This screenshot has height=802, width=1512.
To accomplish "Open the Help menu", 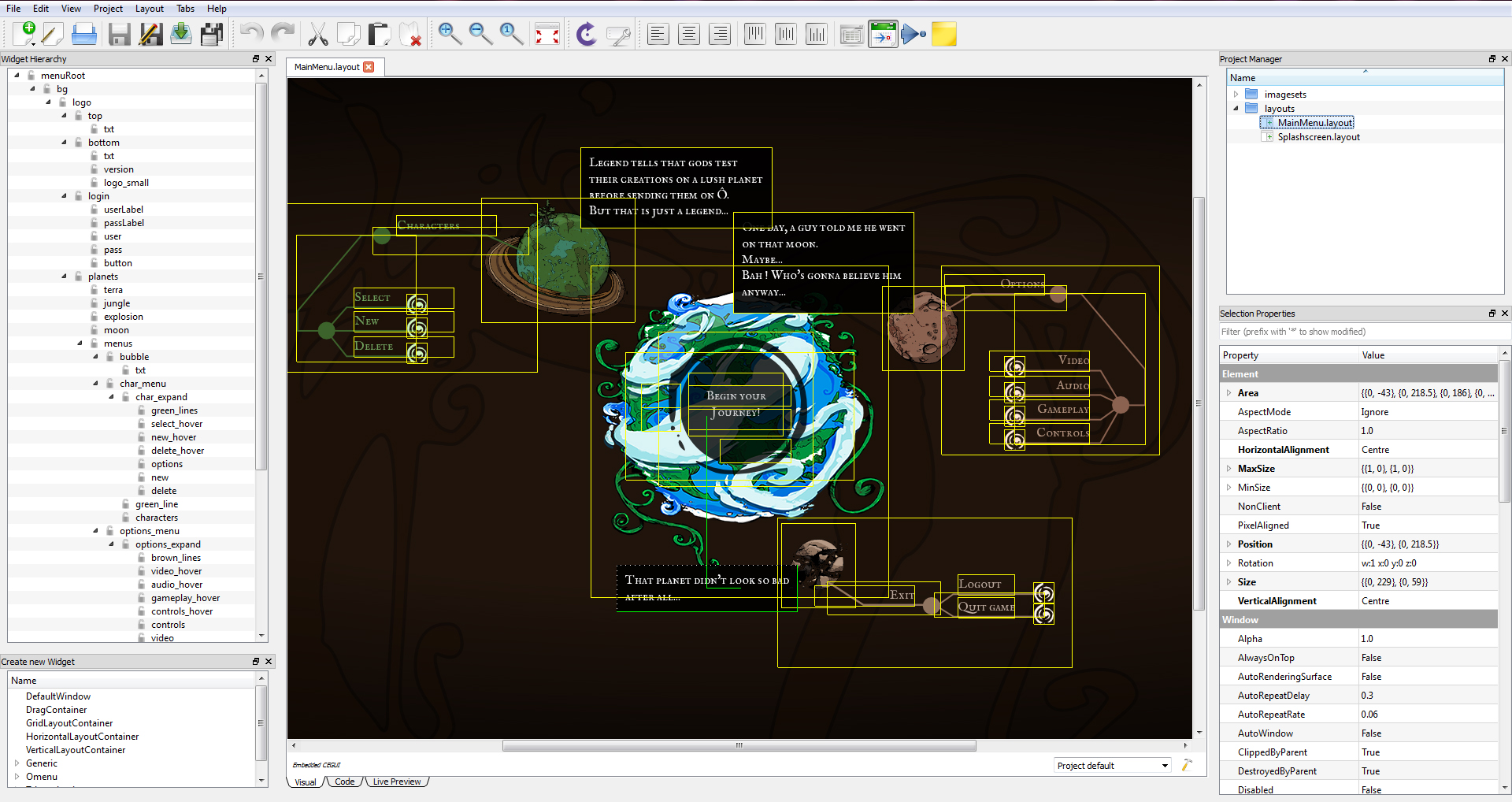I will click(217, 9).
